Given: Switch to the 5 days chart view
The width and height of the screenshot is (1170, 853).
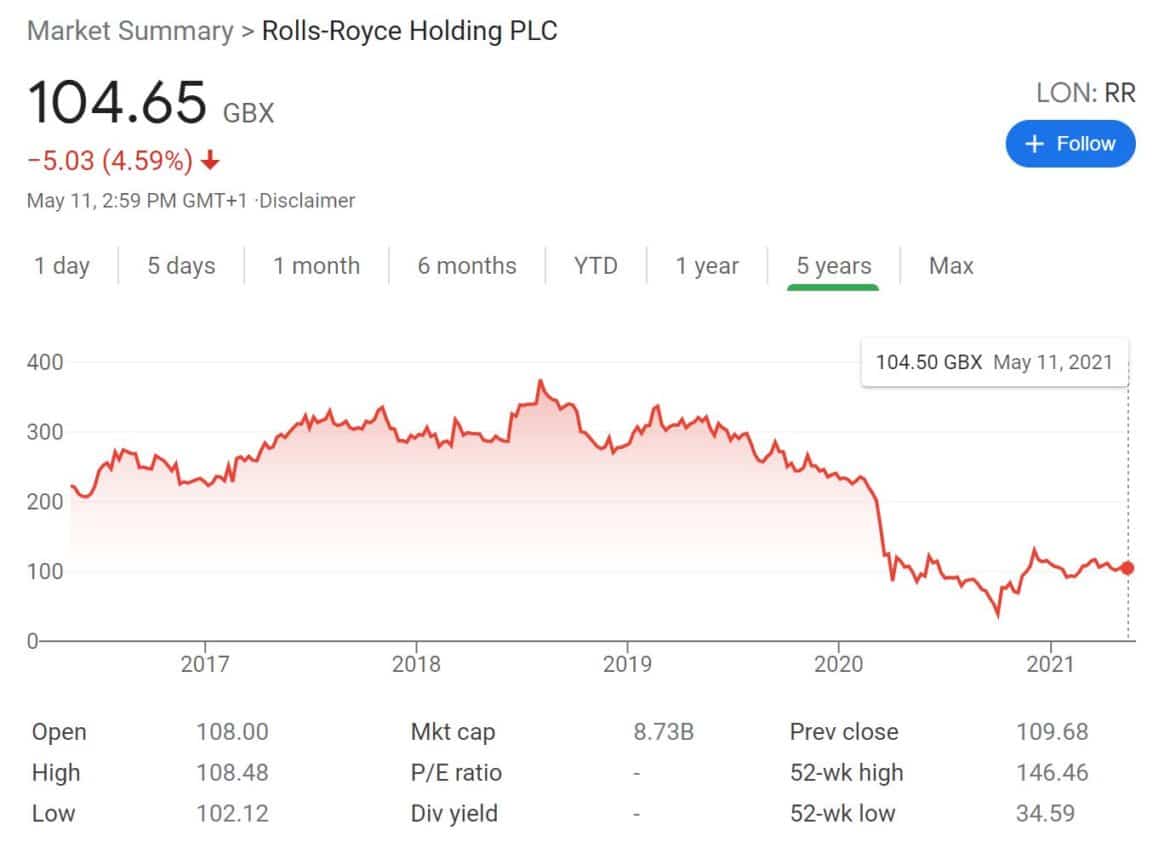Looking at the screenshot, I should (x=181, y=266).
